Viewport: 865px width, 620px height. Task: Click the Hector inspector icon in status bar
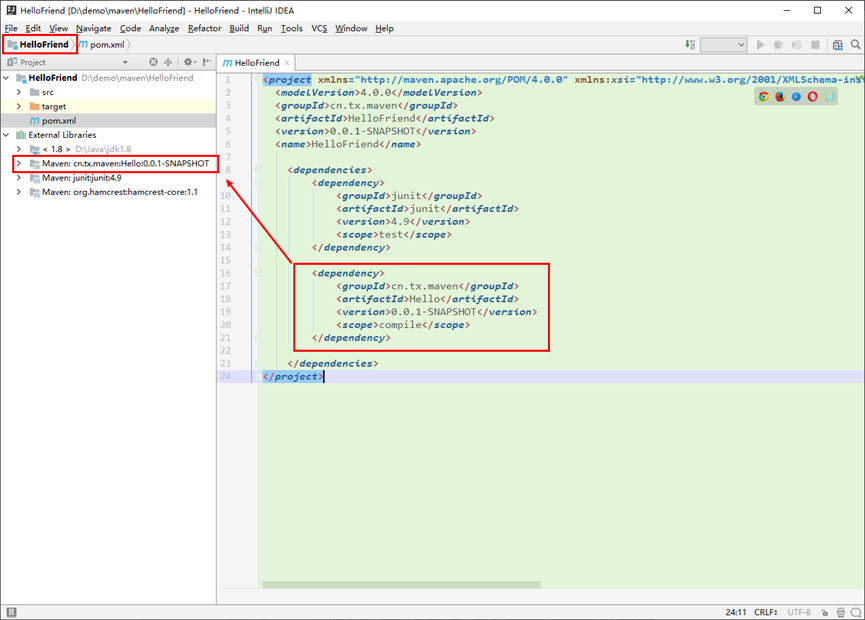841,612
